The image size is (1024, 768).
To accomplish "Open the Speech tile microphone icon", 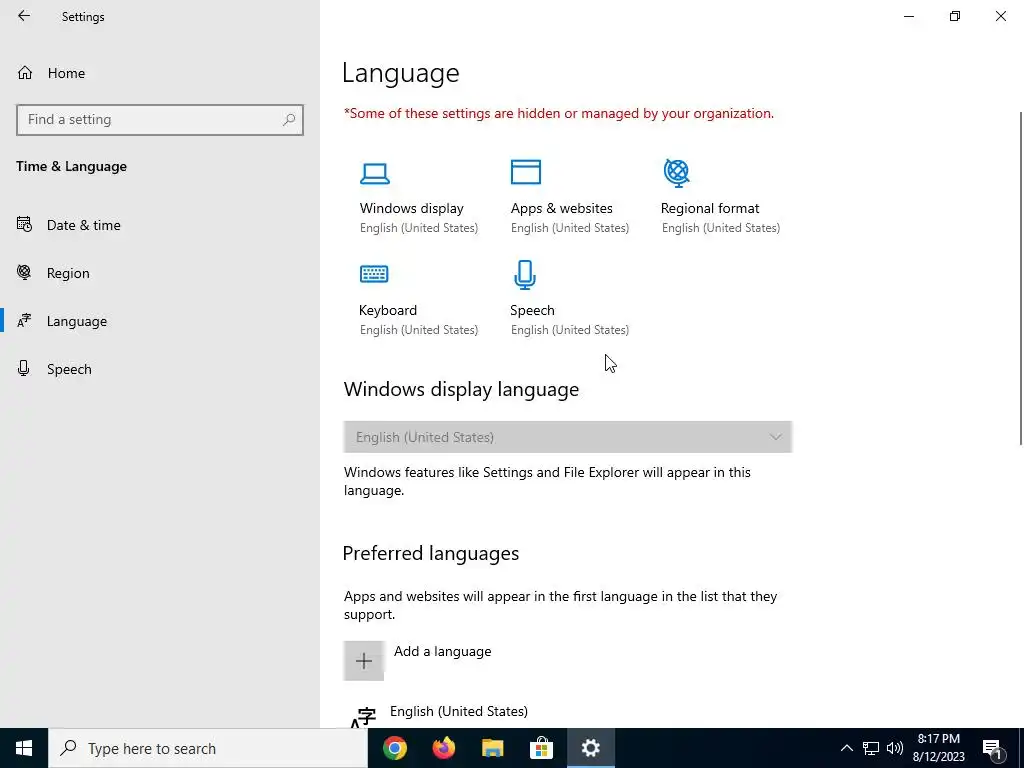I will (525, 275).
